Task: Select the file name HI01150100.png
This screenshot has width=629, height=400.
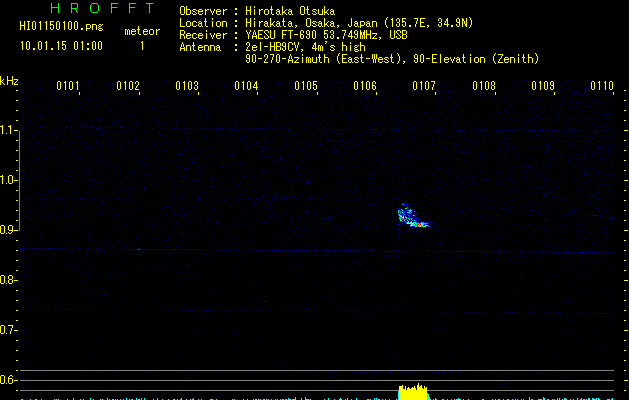Action: click(x=61, y=27)
